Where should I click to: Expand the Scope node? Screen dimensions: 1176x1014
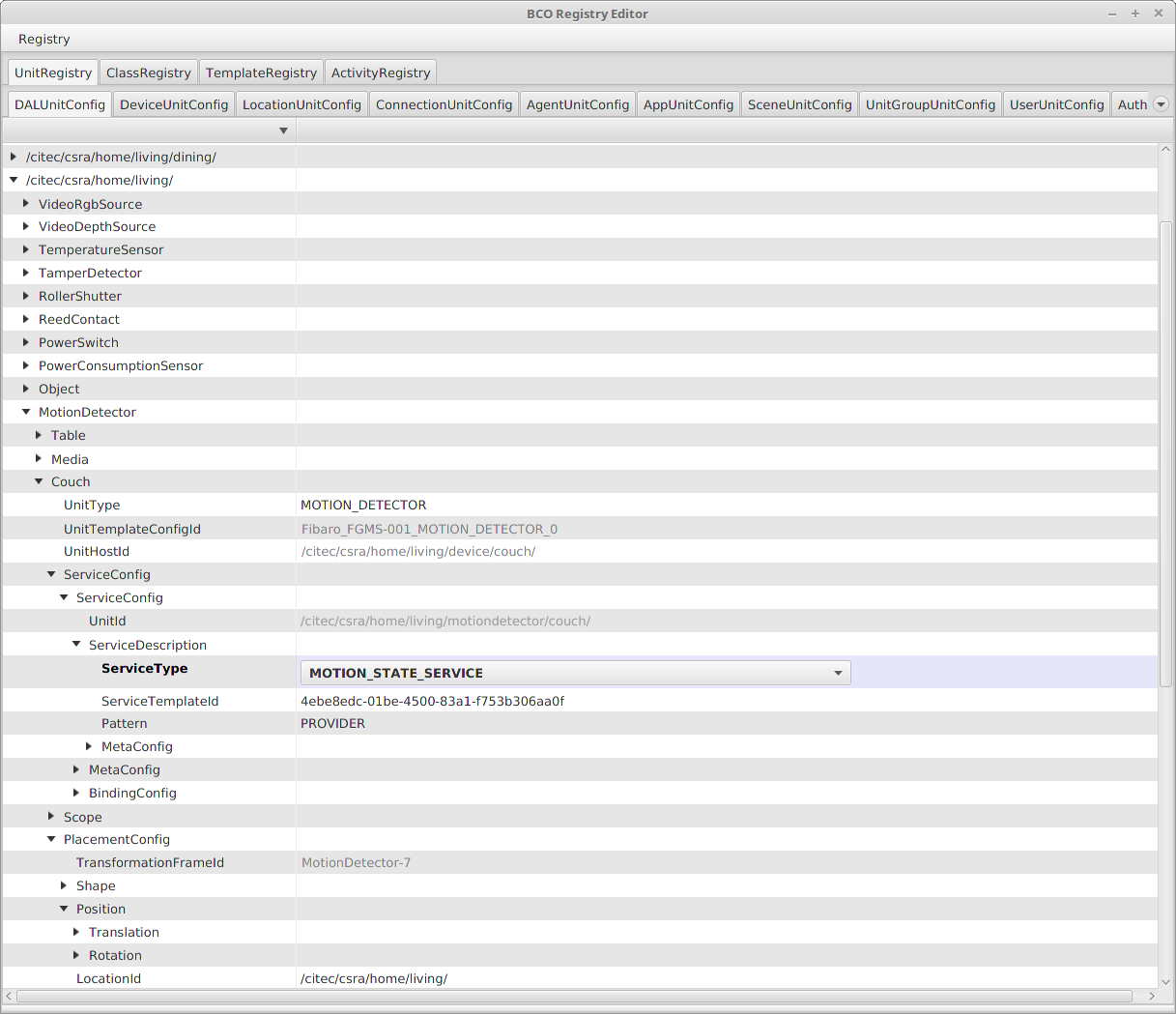pos(51,817)
